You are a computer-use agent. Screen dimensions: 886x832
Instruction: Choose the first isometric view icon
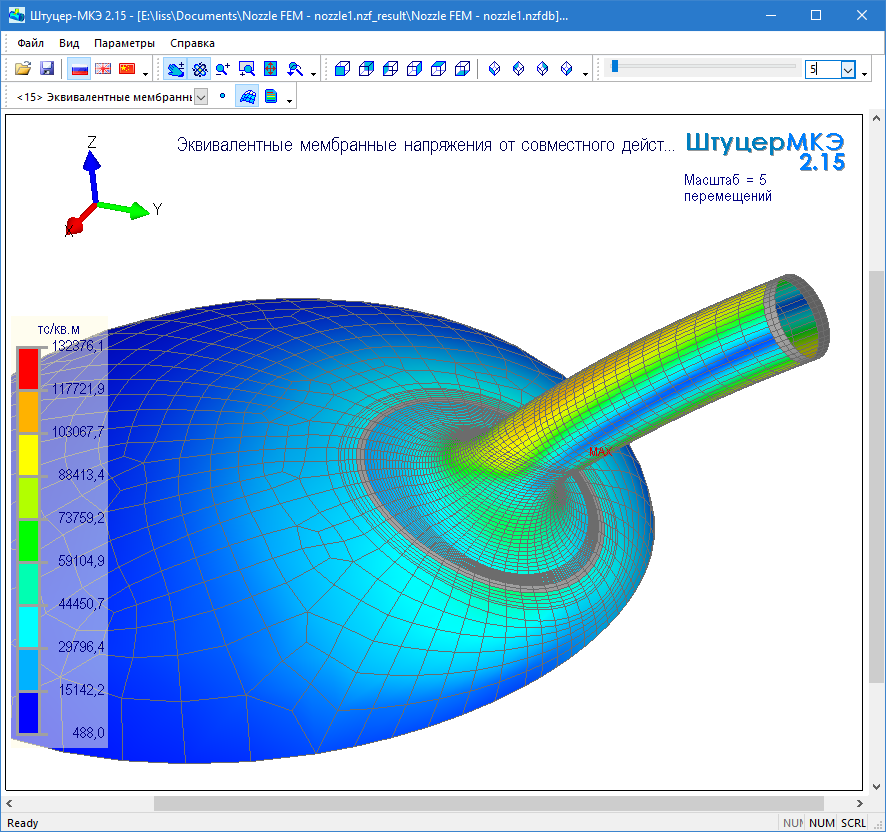click(x=494, y=69)
